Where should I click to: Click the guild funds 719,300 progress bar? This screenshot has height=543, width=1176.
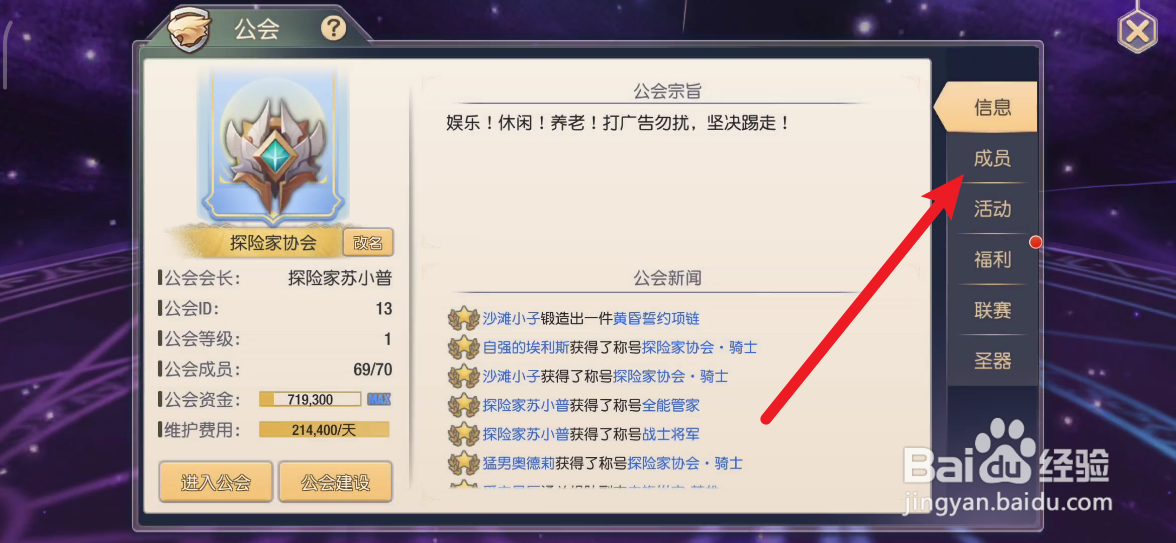[x=310, y=399]
